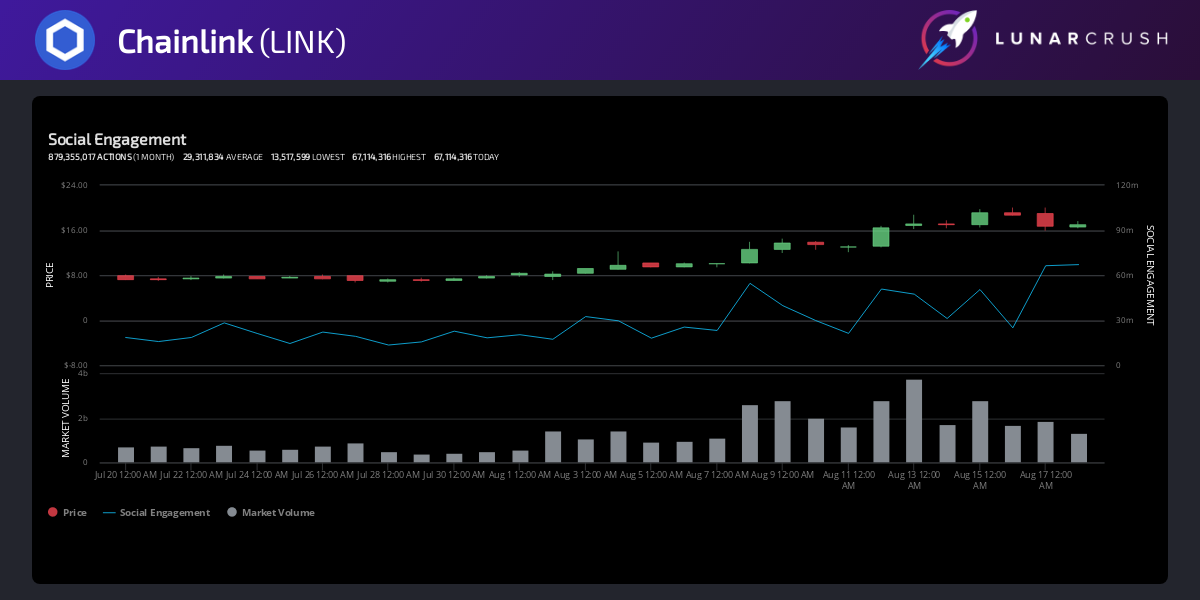Click the 60m social engagement axis label
Image resolution: width=1200 pixels, height=600 pixels.
click(x=1125, y=275)
